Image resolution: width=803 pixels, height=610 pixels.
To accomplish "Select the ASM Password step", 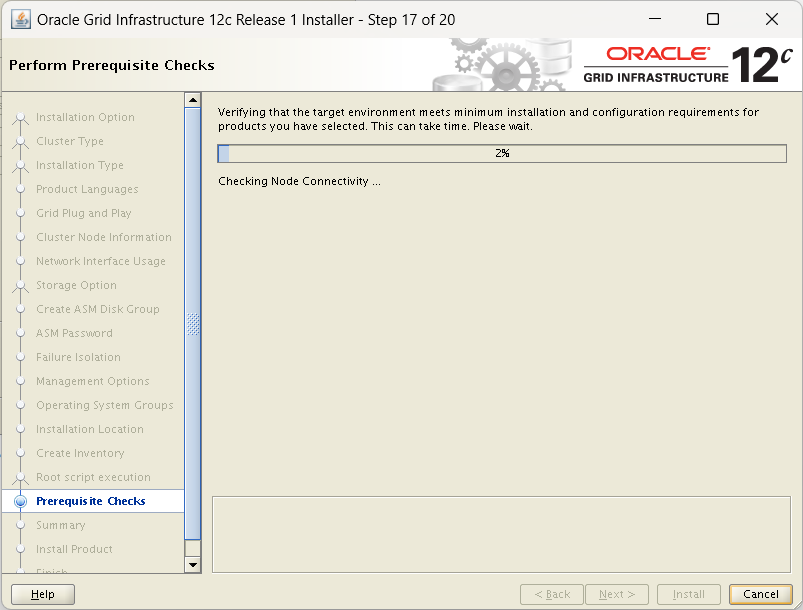I will point(74,333).
